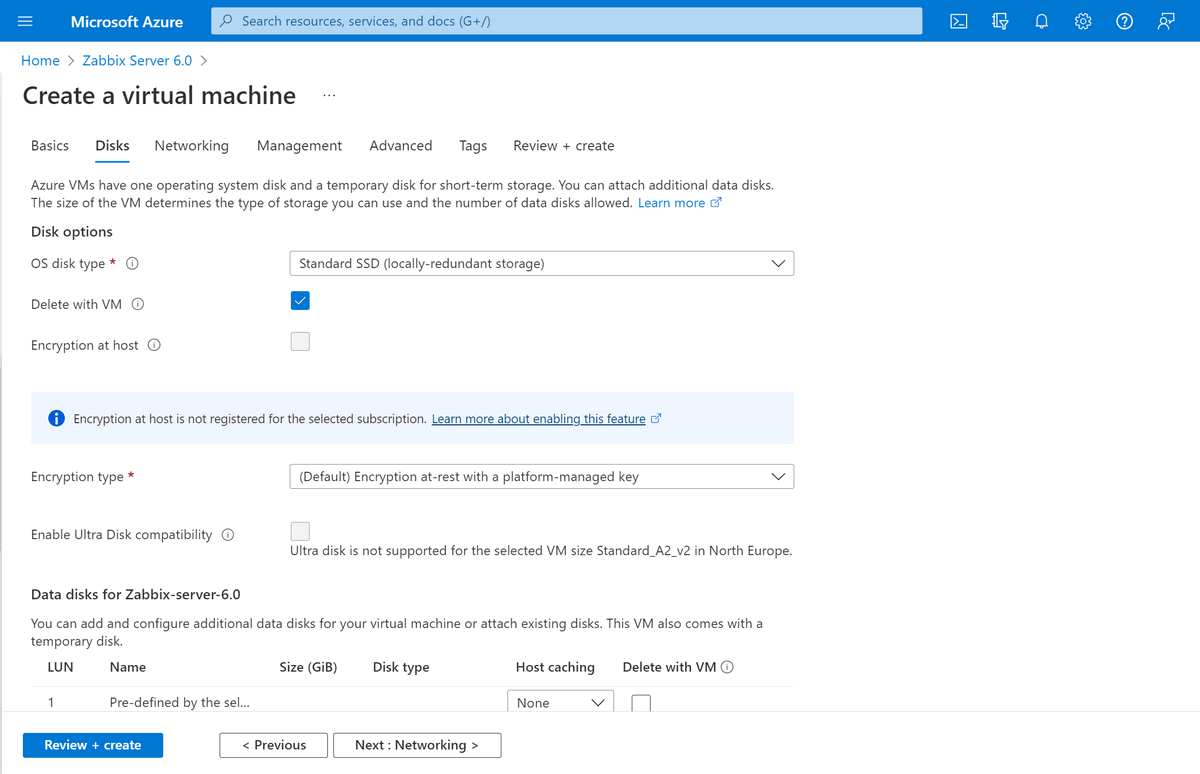Toggle the Encryption at host checkbox

[x=300, y=341]
